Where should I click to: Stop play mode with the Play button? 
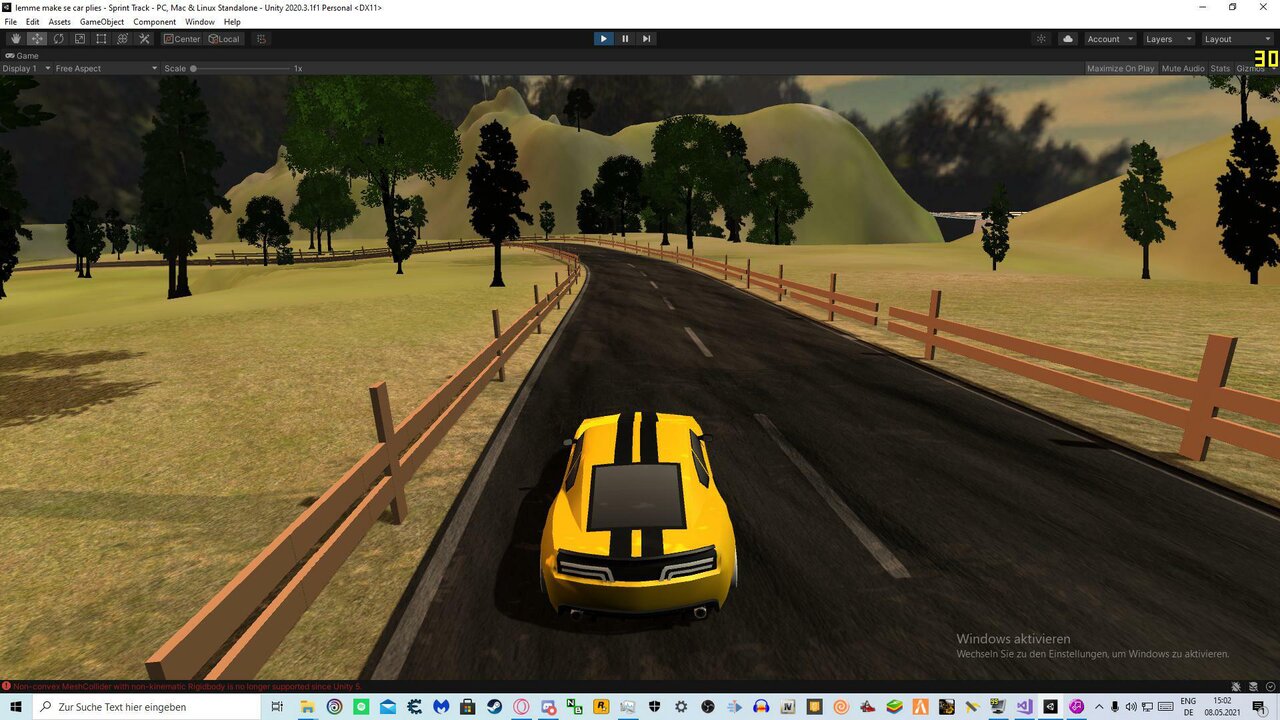603,39
